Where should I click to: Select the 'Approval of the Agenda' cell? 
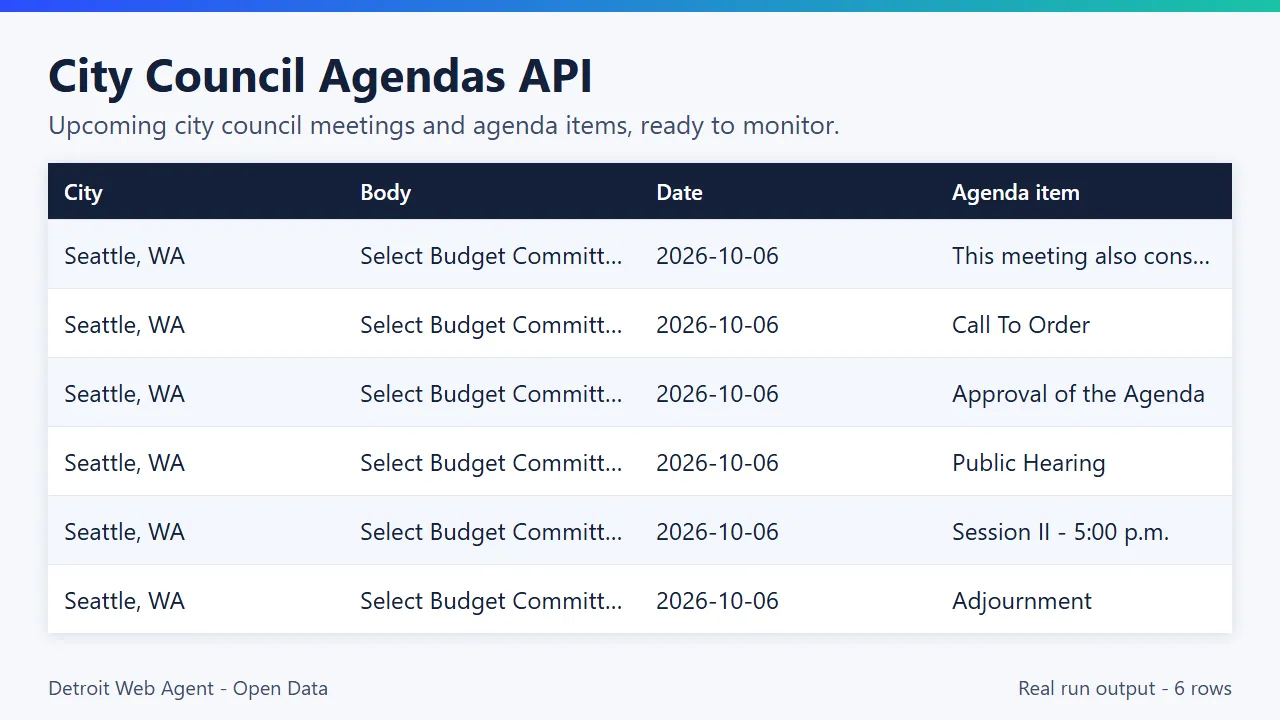tap(1078, 393)
